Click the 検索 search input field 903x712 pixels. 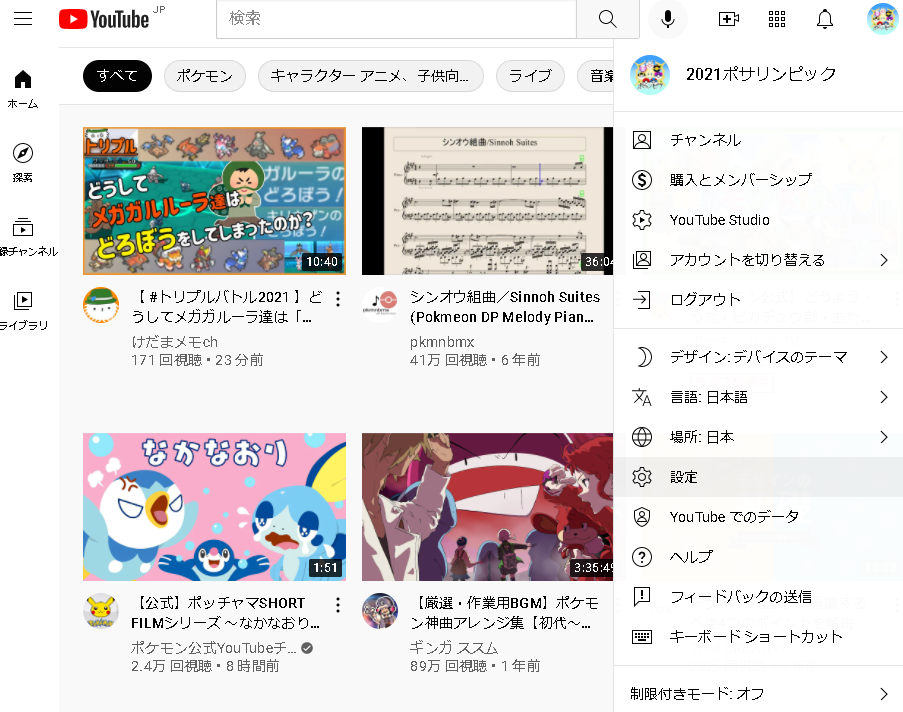pyautogui.click(x=396, y=18)
